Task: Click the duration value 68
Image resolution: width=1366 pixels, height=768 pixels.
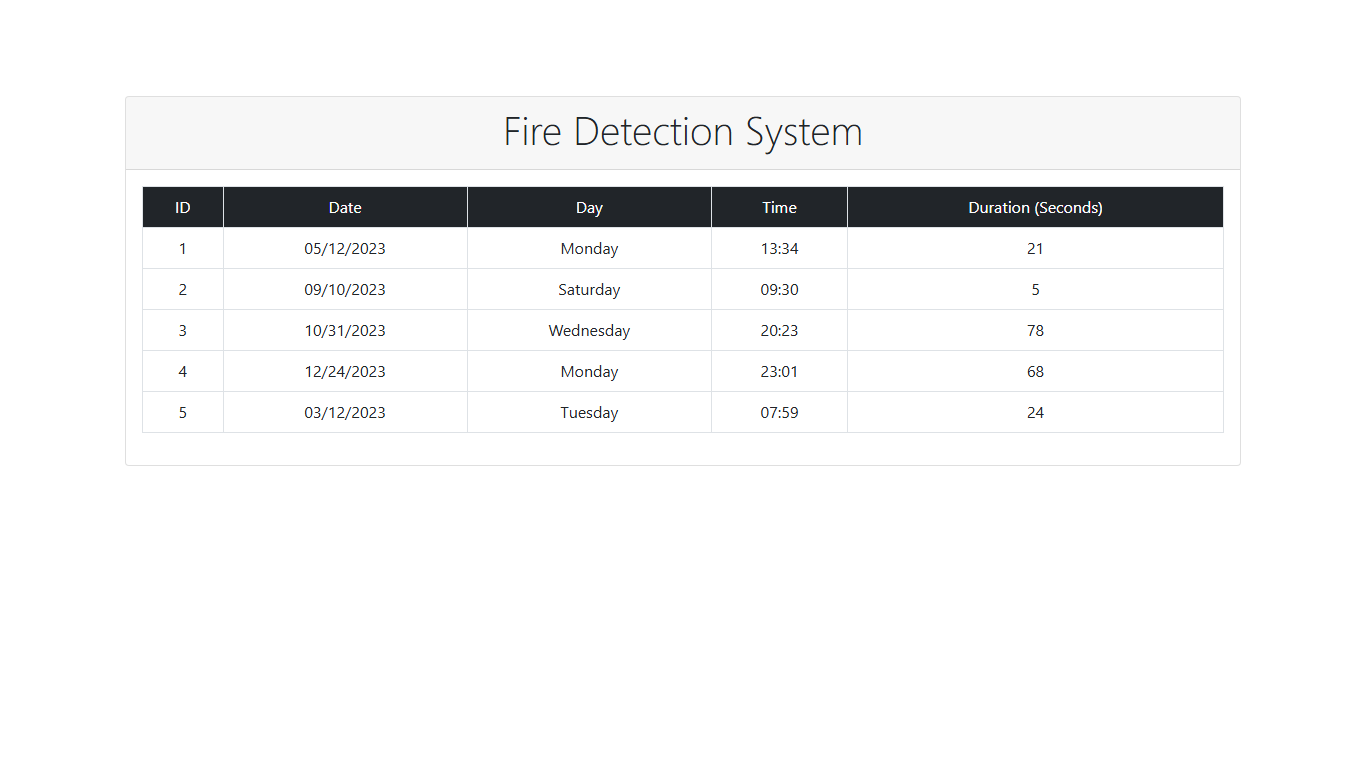Action: [x=1035, y=371]
